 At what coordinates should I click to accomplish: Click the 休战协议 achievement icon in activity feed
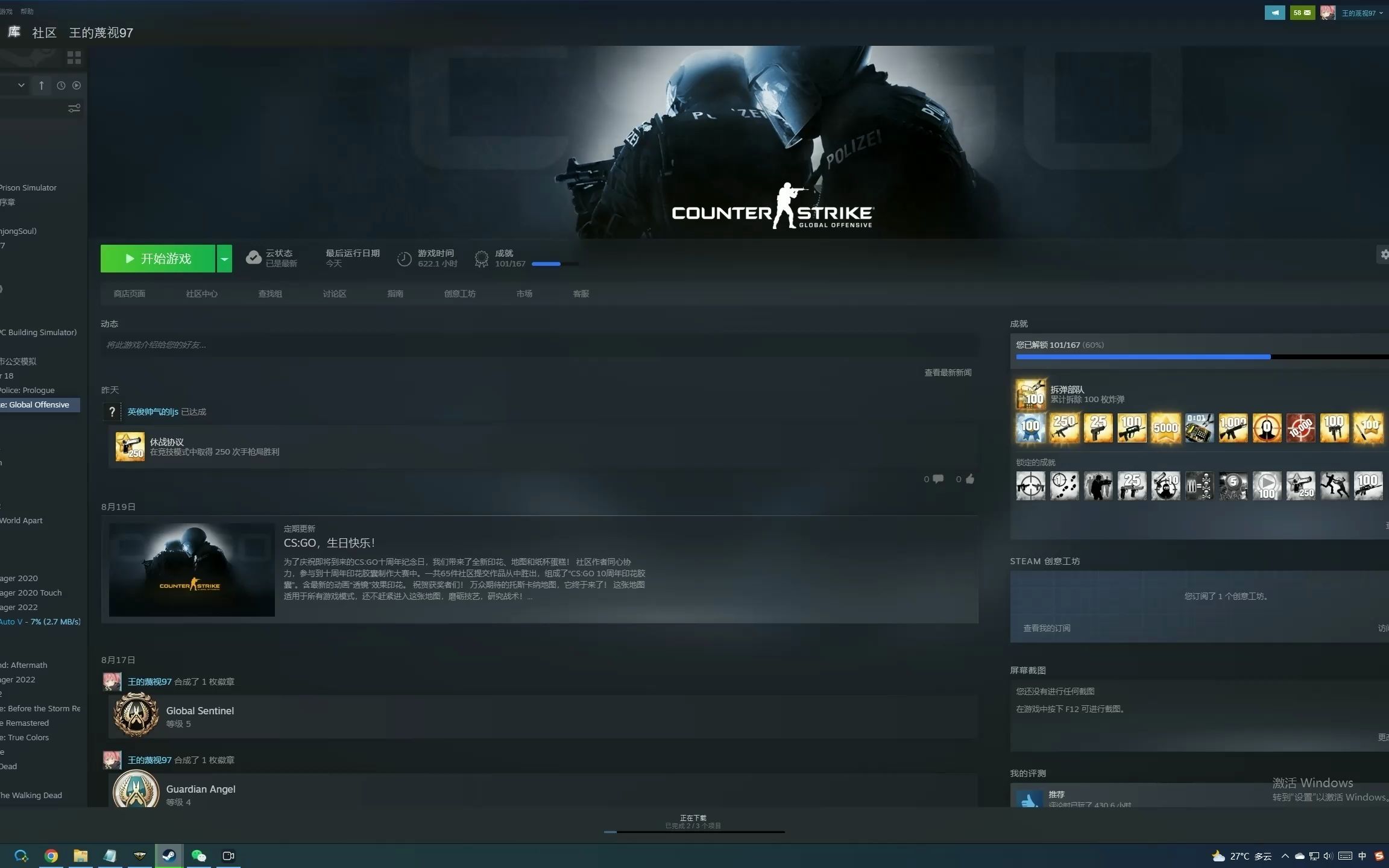tap(130, 447)
